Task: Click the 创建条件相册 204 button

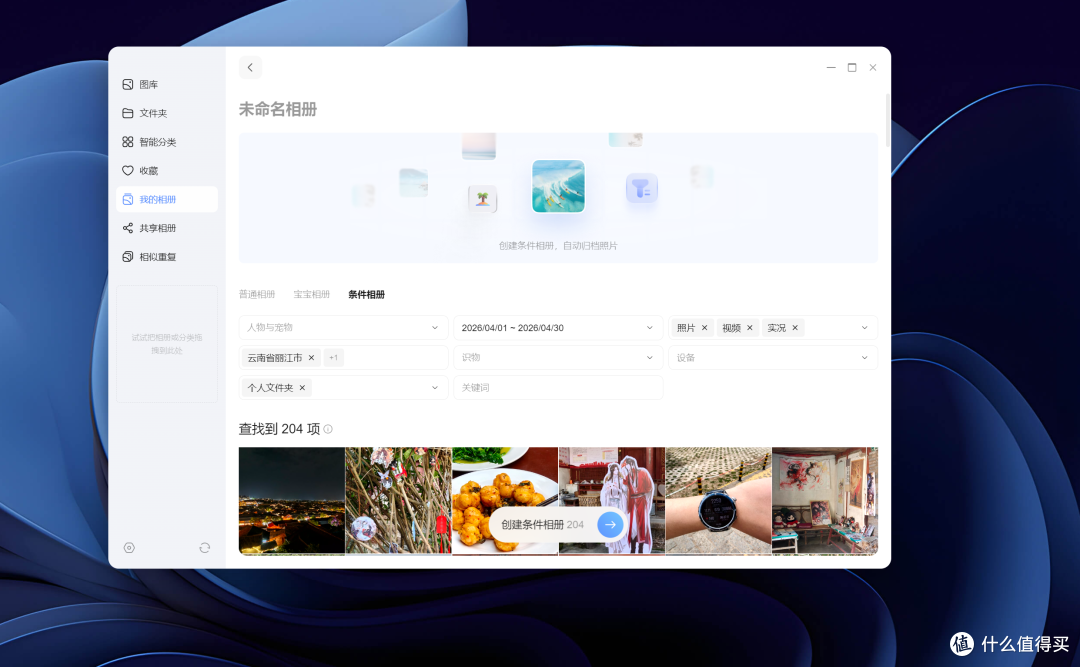Action: coord(557,524)
